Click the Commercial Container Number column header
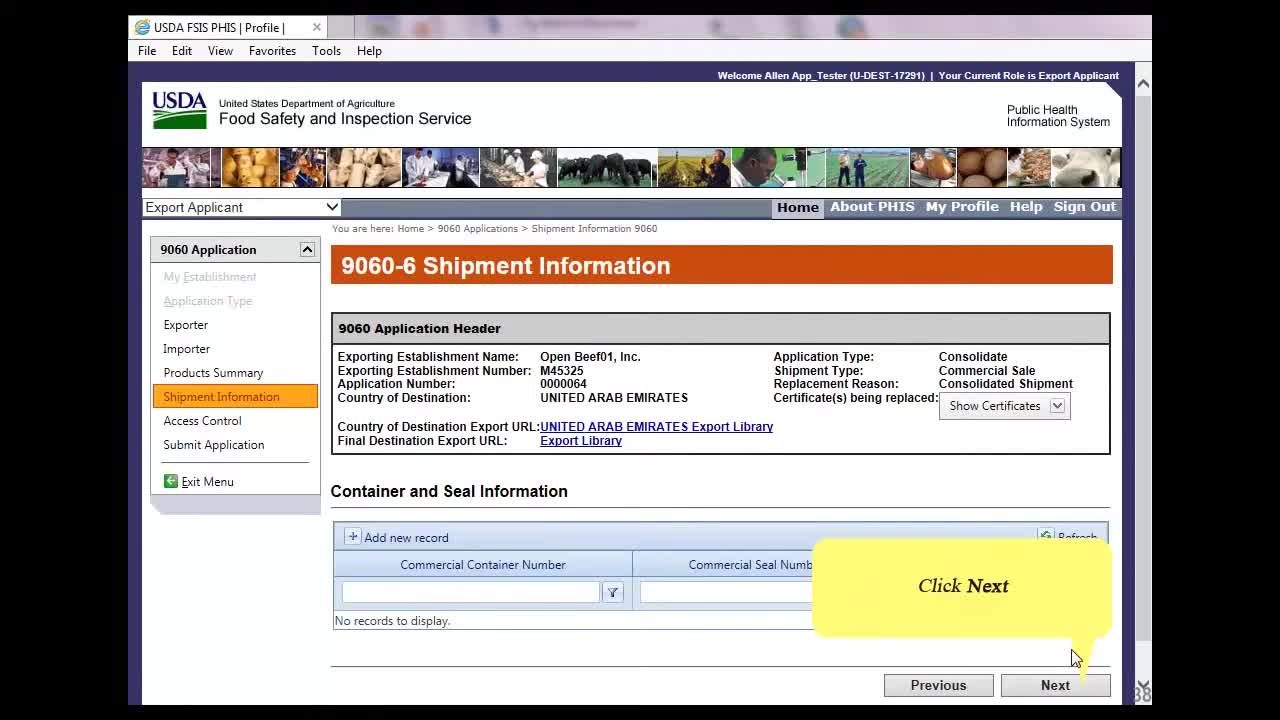Viewport: 1280px width, 720px height. point(483,565)
